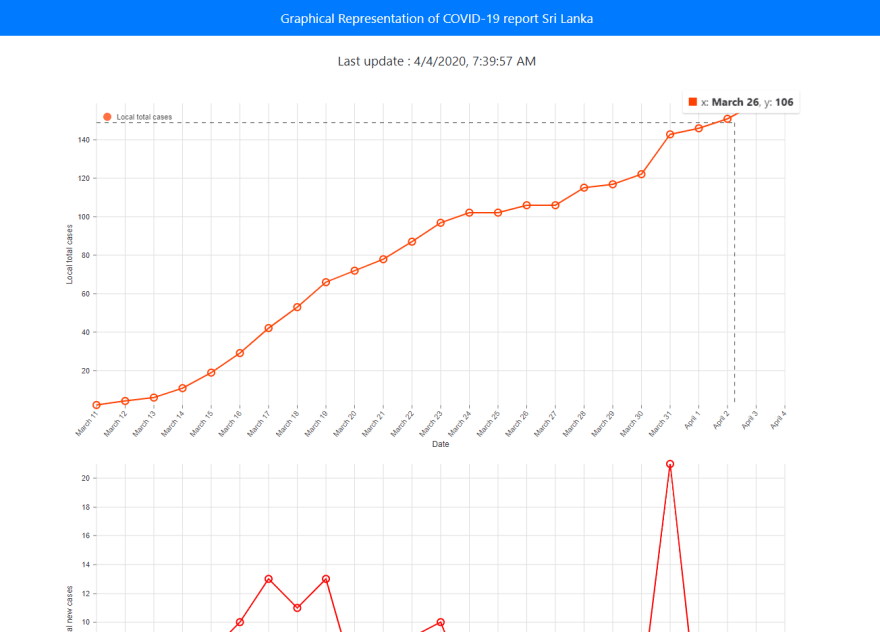Click the '18' tick on new cases chart
Viewport: 880px width, 632px height.
(85, 507)
